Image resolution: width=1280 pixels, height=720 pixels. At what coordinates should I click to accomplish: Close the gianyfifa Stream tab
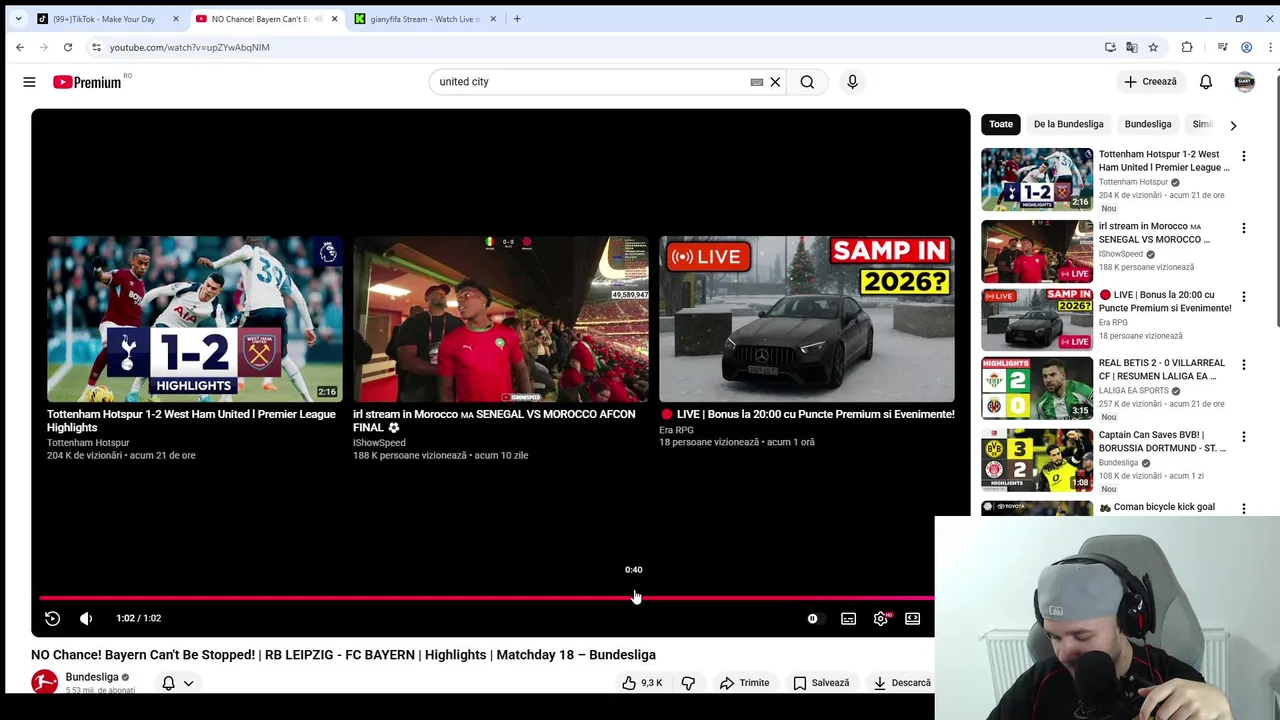[493, 19]
